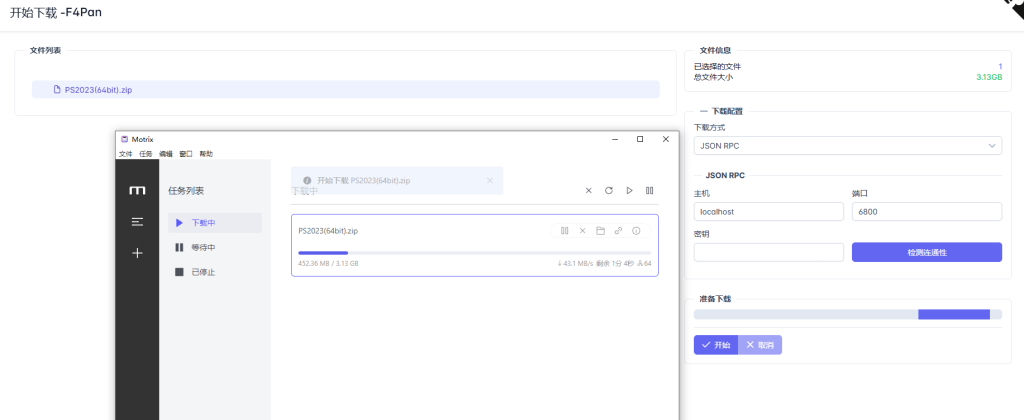
Task: Select 下载中 in Motrix task list
Action: 215,223
